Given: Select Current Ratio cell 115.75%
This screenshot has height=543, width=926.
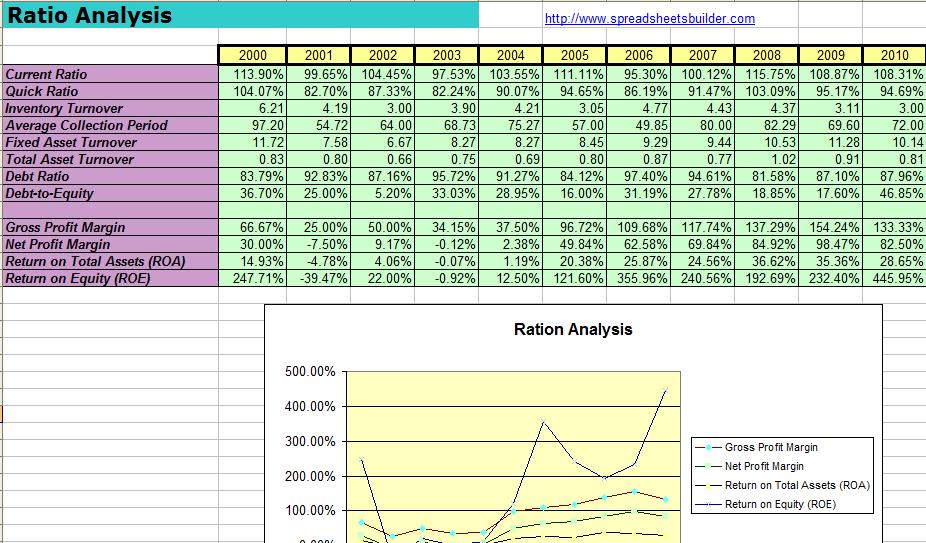Looking at the screenshot, I should pyautogui.click(x=767, y=74).
